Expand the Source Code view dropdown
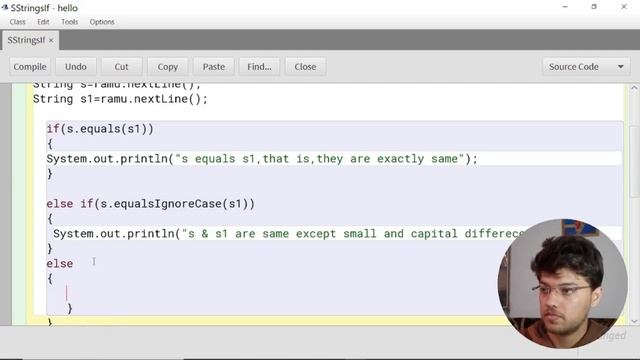The image size is (640, 360). (x=586, y=67)
